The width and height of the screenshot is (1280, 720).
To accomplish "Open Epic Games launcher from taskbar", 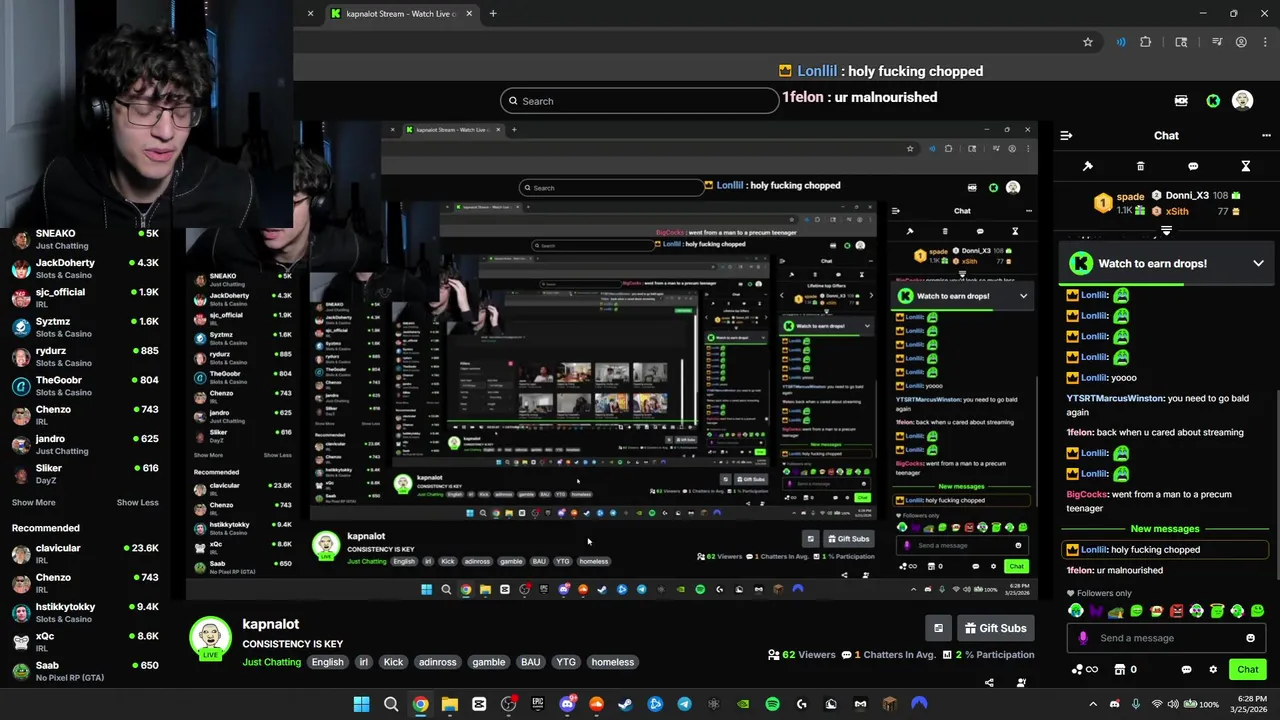I will 538,704.
